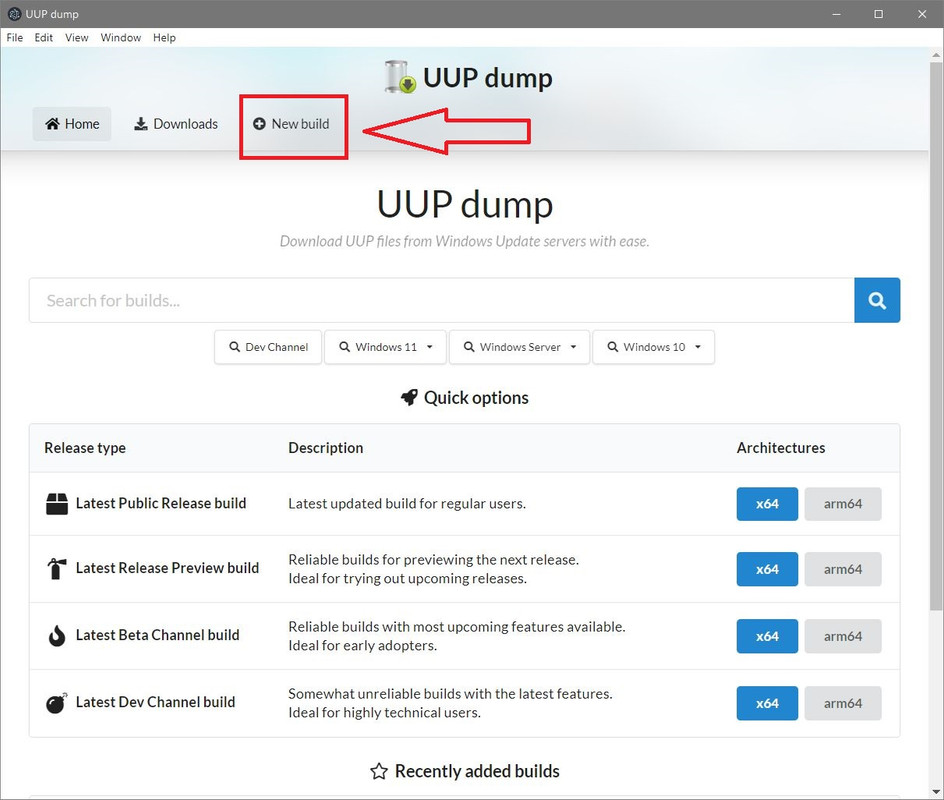Open the Windows 10 search dropdown
Viewport: 944px width, 800px height.
[654, 347]
